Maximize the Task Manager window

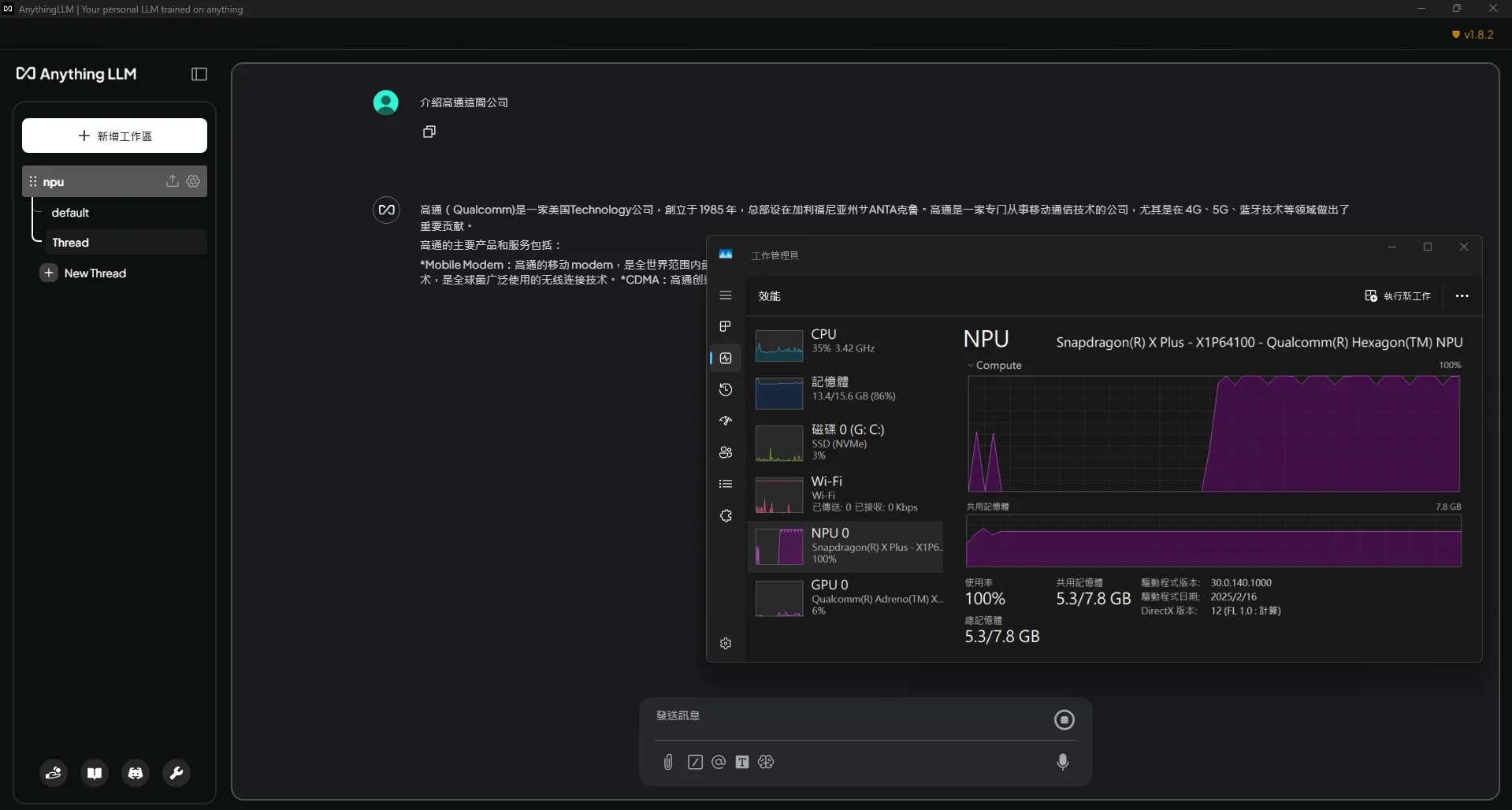click(1428, 247)
